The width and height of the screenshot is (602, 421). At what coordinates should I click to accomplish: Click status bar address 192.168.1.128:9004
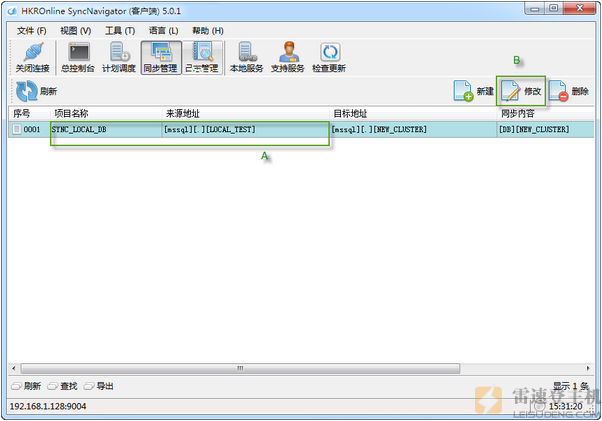(x=48, y=406)
